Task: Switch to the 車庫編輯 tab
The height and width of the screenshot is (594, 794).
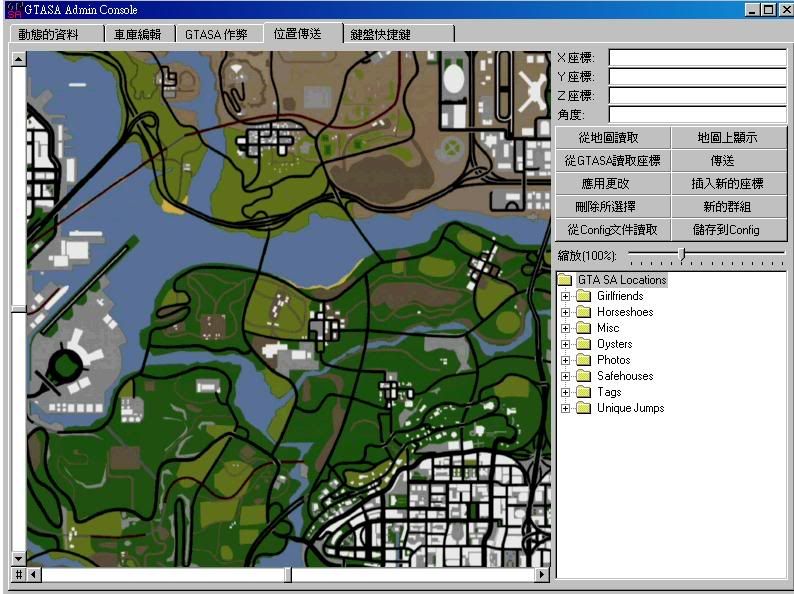Action: pos(137,34)
